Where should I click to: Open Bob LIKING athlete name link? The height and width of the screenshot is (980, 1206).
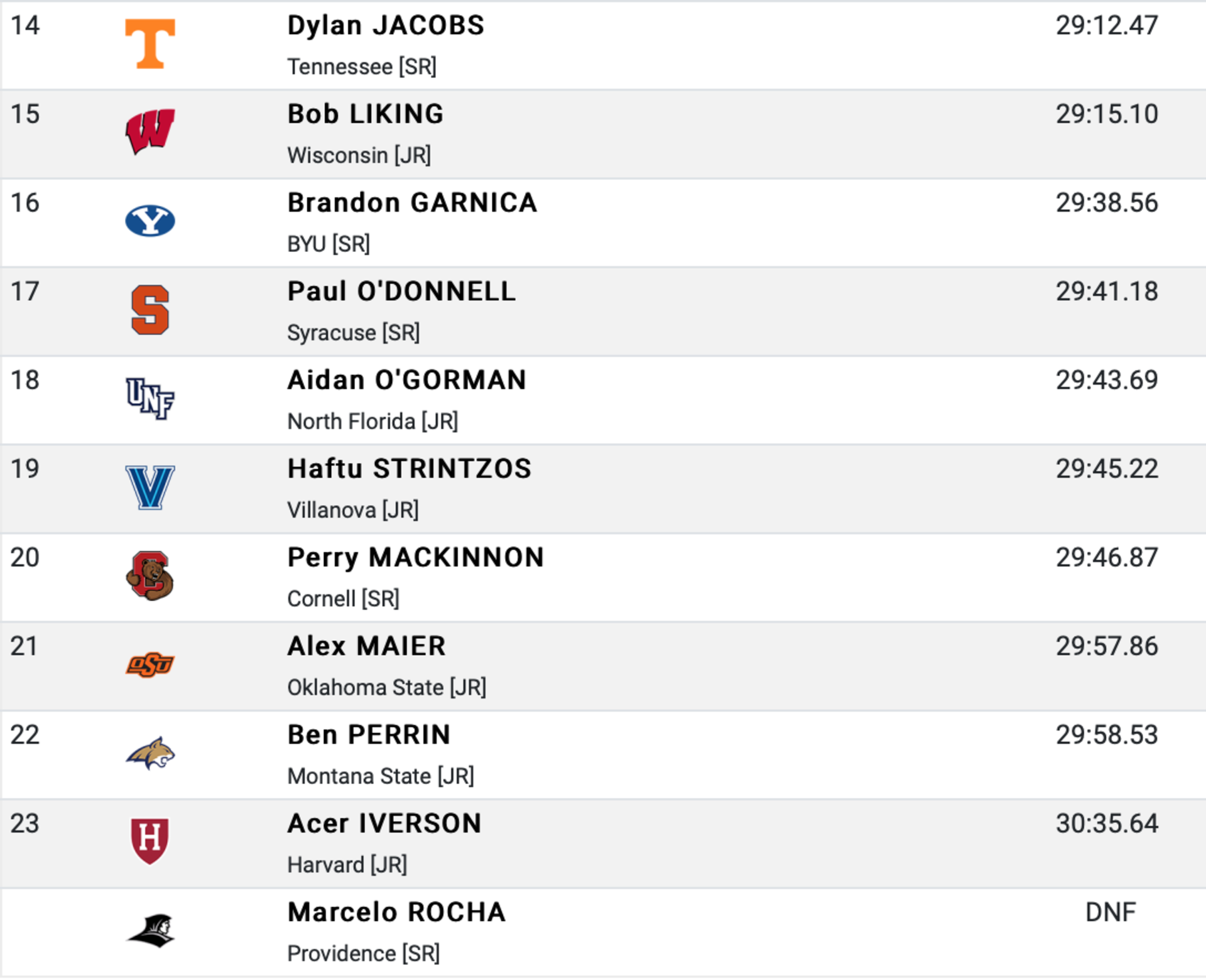click(366, 114)
